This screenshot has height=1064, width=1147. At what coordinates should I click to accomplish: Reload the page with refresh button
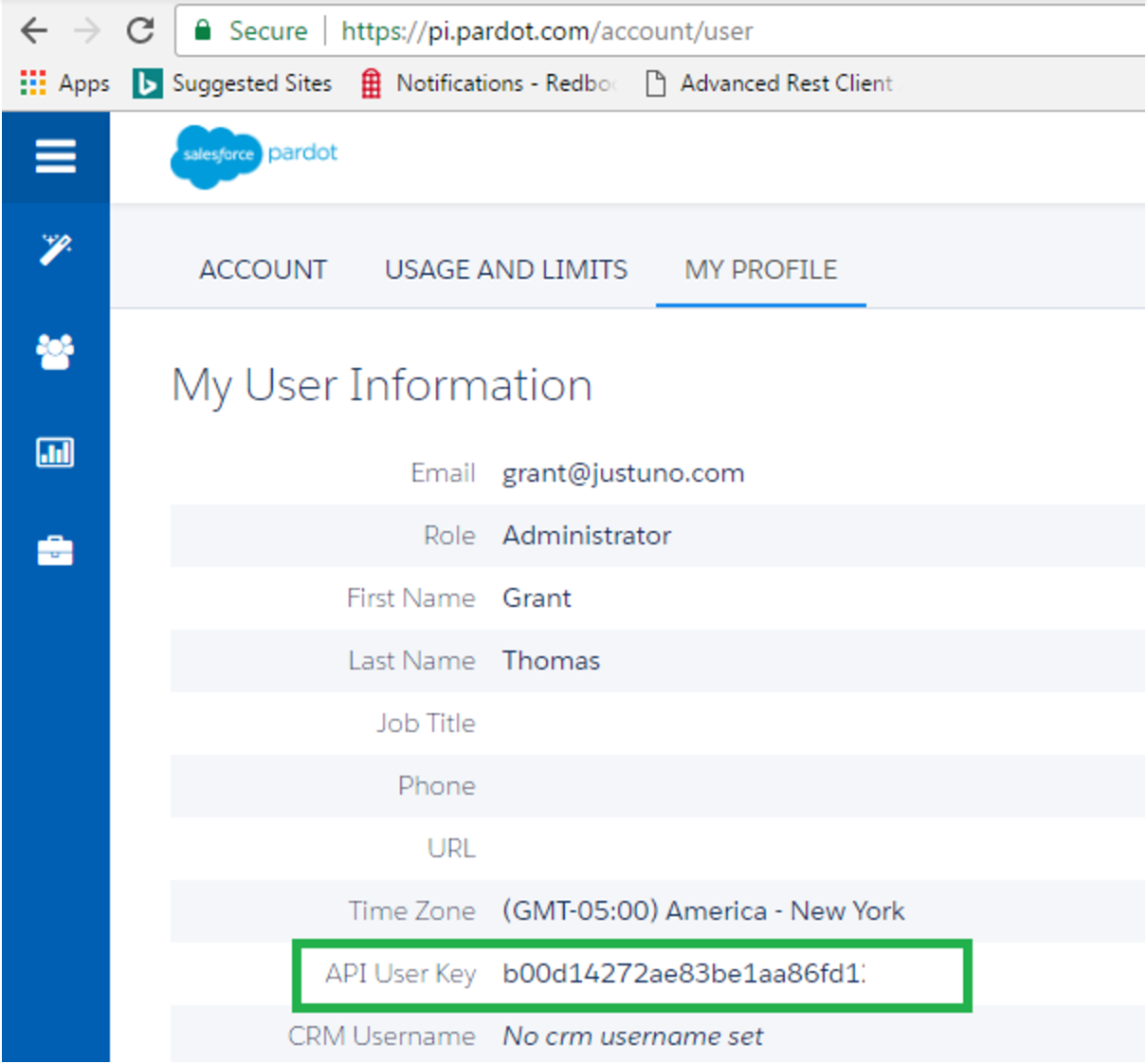tap(140, 31)
